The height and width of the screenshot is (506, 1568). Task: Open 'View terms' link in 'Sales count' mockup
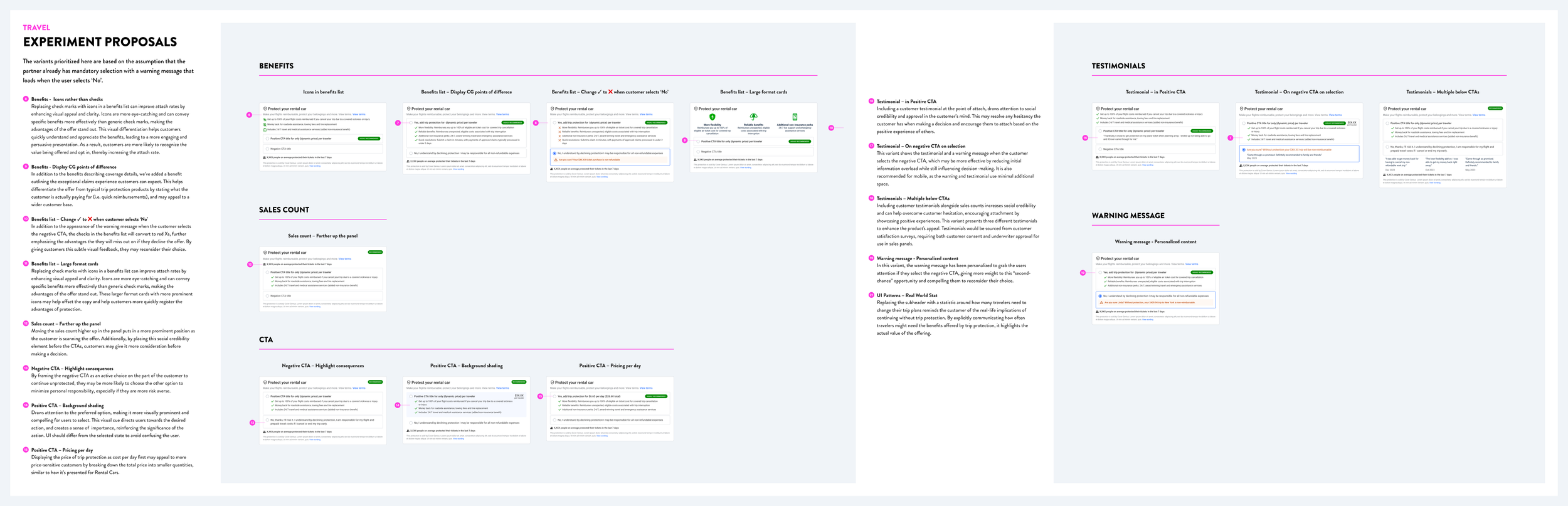coord(345,259)
